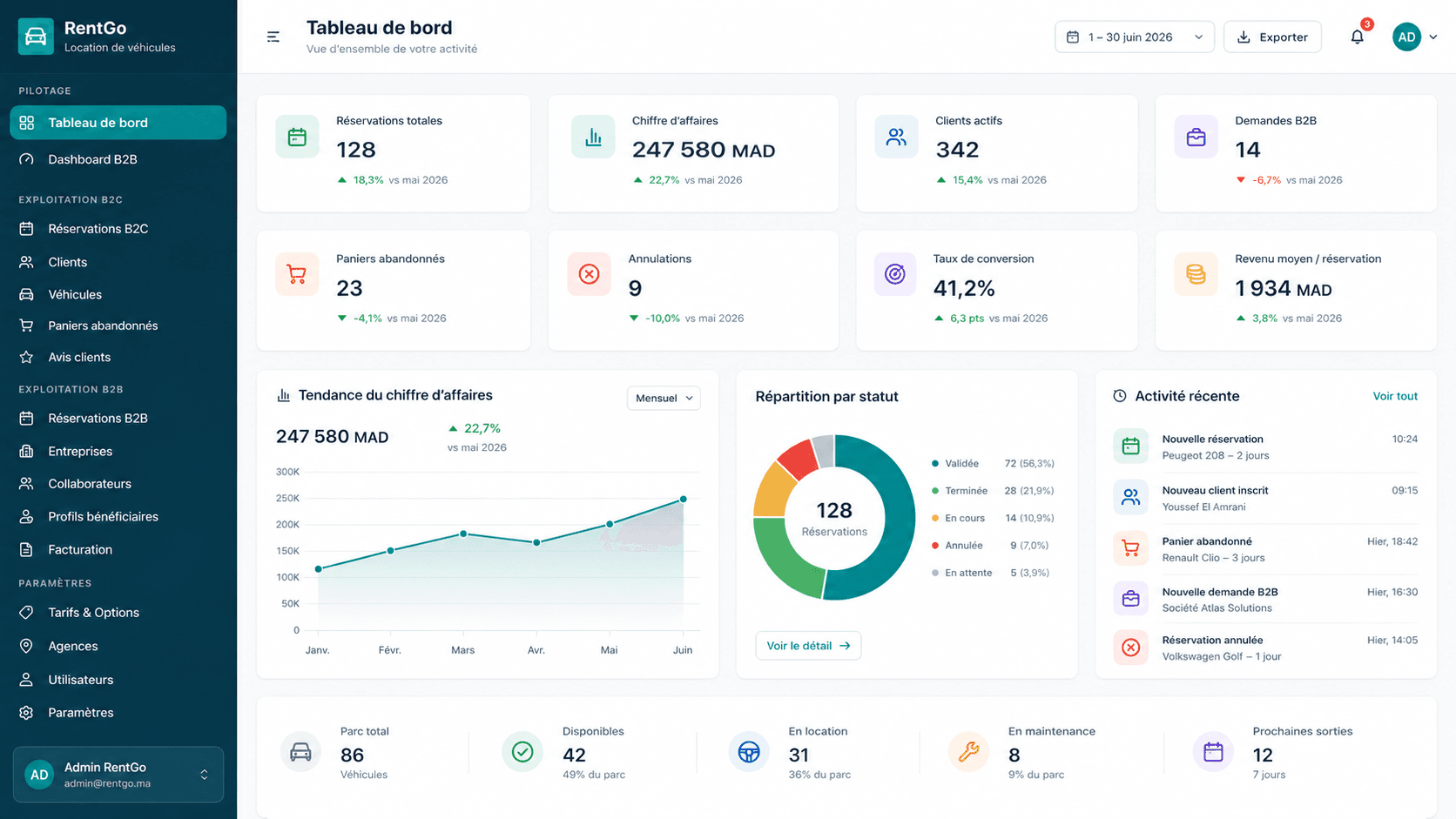Click the RentGo car logo icon
Viewport: 1456px width, 819px height.
(x=36, y=37)
